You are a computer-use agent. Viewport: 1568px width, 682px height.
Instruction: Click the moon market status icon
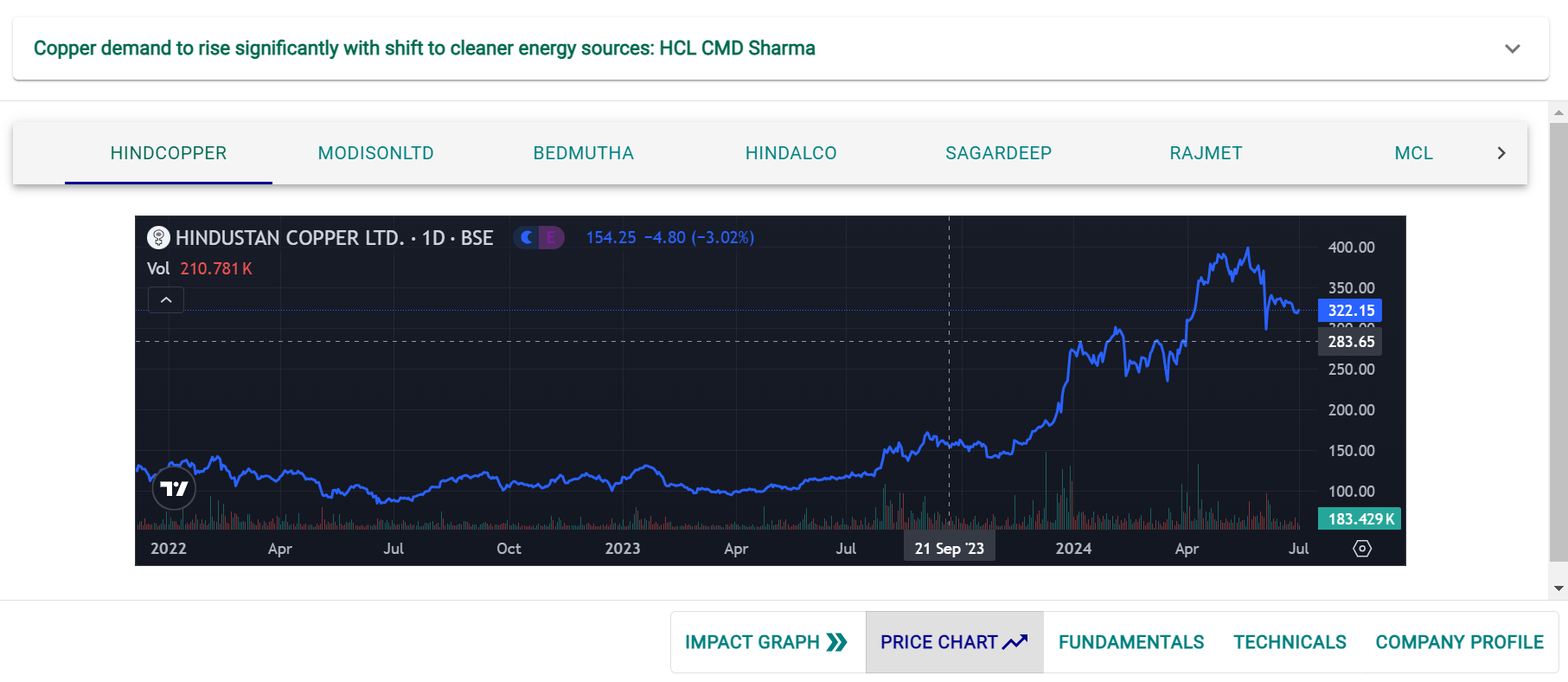527,237
